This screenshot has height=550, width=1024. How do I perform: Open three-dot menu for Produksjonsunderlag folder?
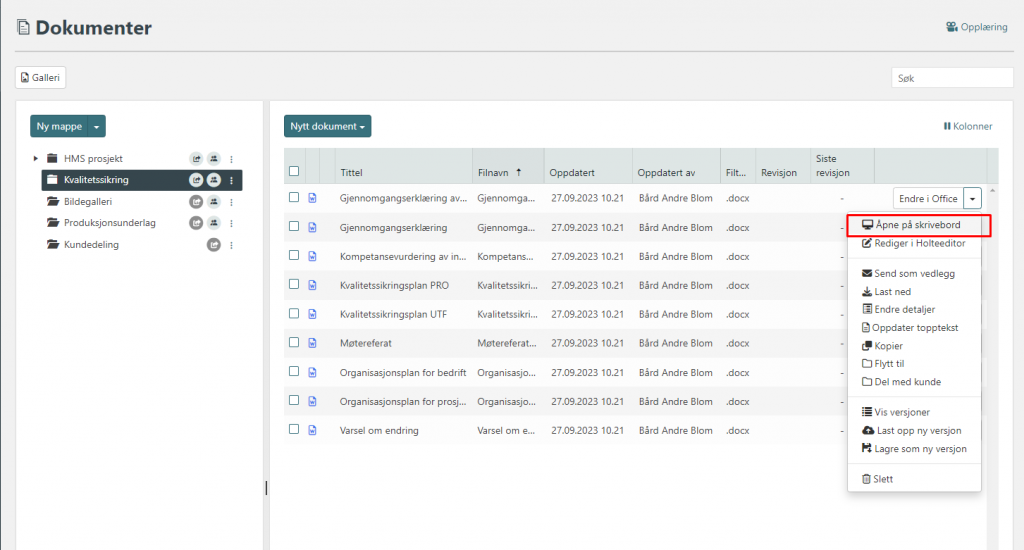(x=231, y=223)
